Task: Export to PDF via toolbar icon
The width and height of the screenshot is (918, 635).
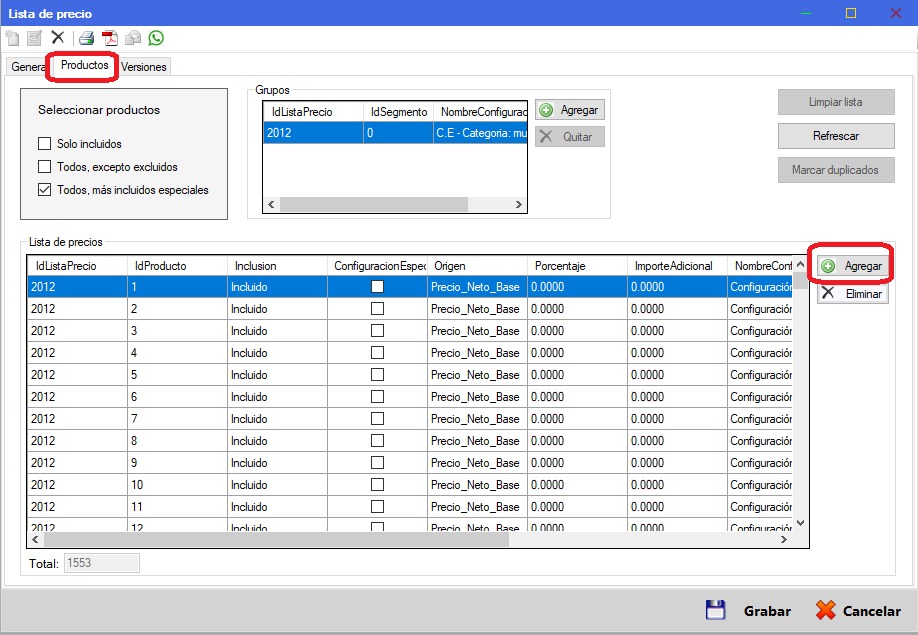Action: tap(109, 39)
